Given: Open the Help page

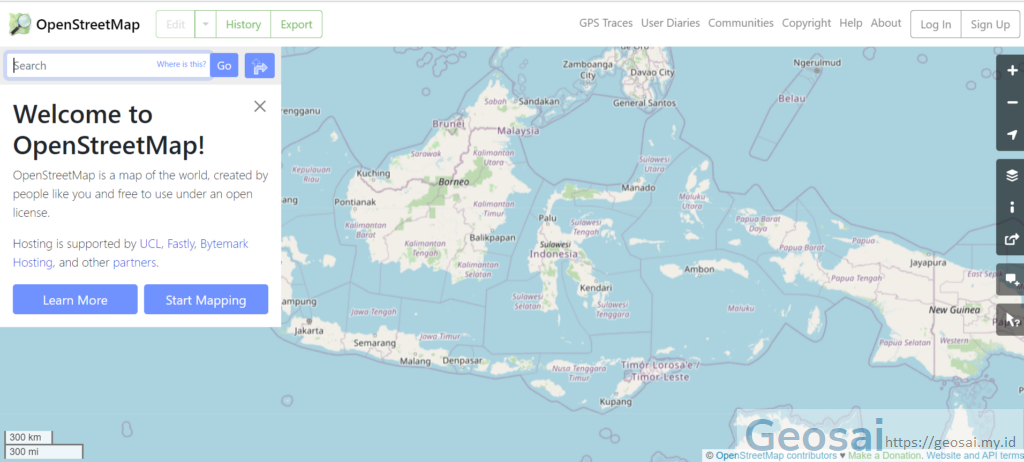Looking at the screenshot, I should click(x=850, y=23).
